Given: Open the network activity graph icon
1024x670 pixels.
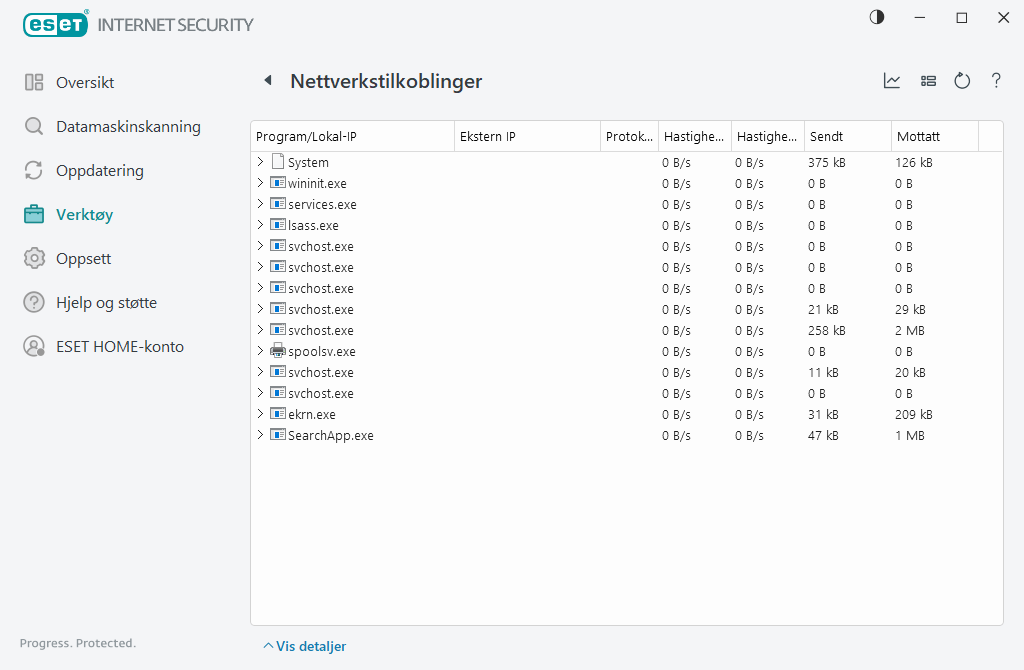Looking at the screenshot, I should tap(891, 81).
